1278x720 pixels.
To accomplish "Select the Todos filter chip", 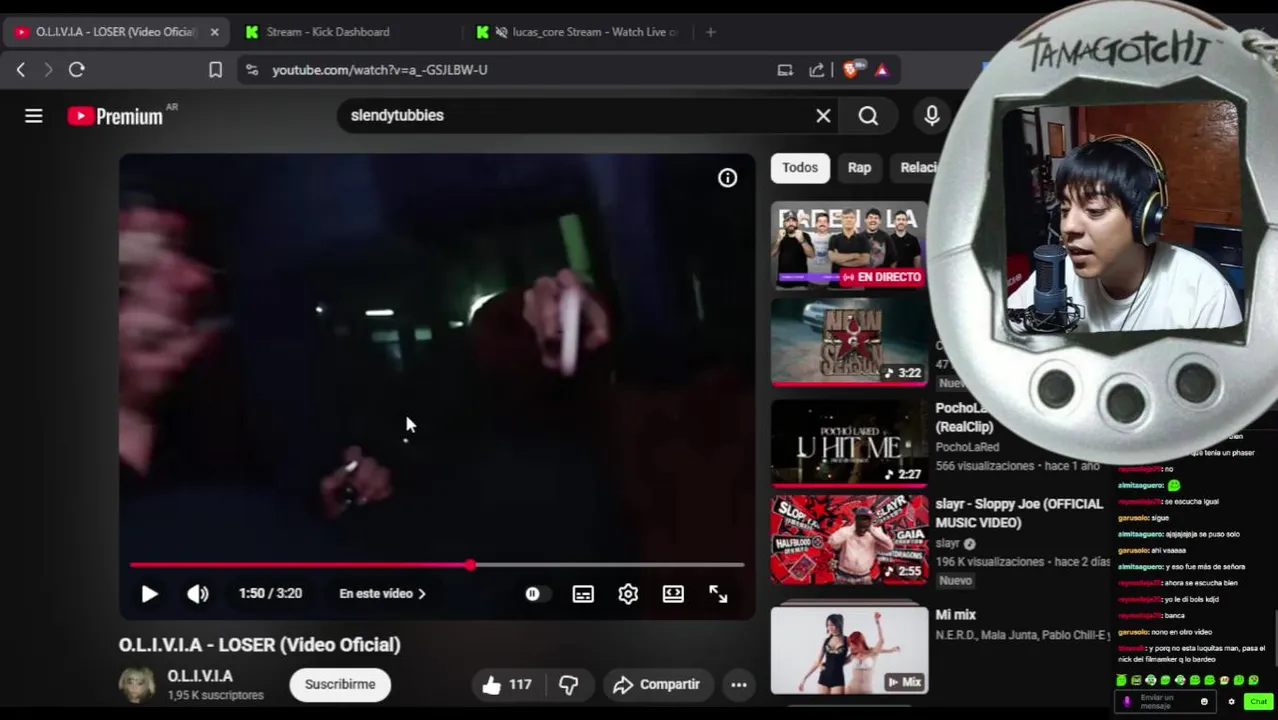I will tap(800, 168).
